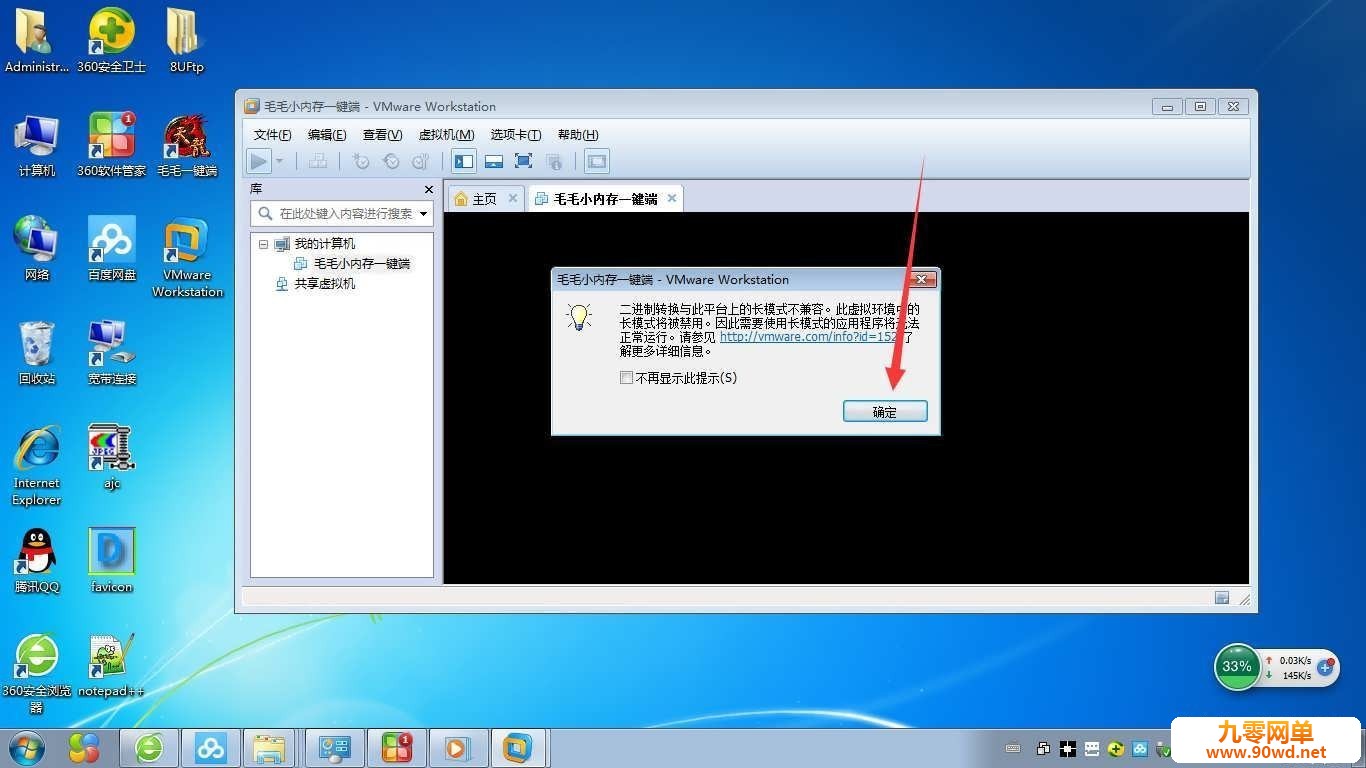Toggle the library sidebar view icon
Image resolution: width=1366 pixels, height=768 pixels.
point(464,161)
